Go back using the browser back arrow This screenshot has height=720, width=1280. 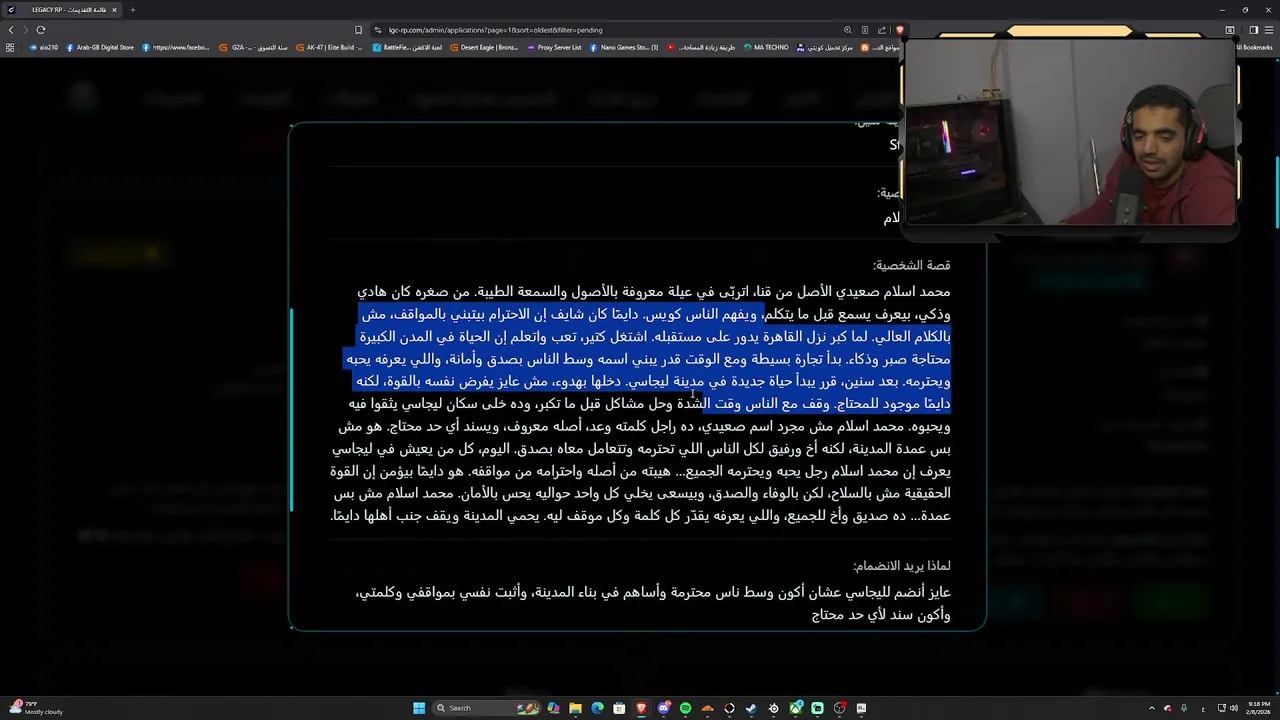point(11,30)
